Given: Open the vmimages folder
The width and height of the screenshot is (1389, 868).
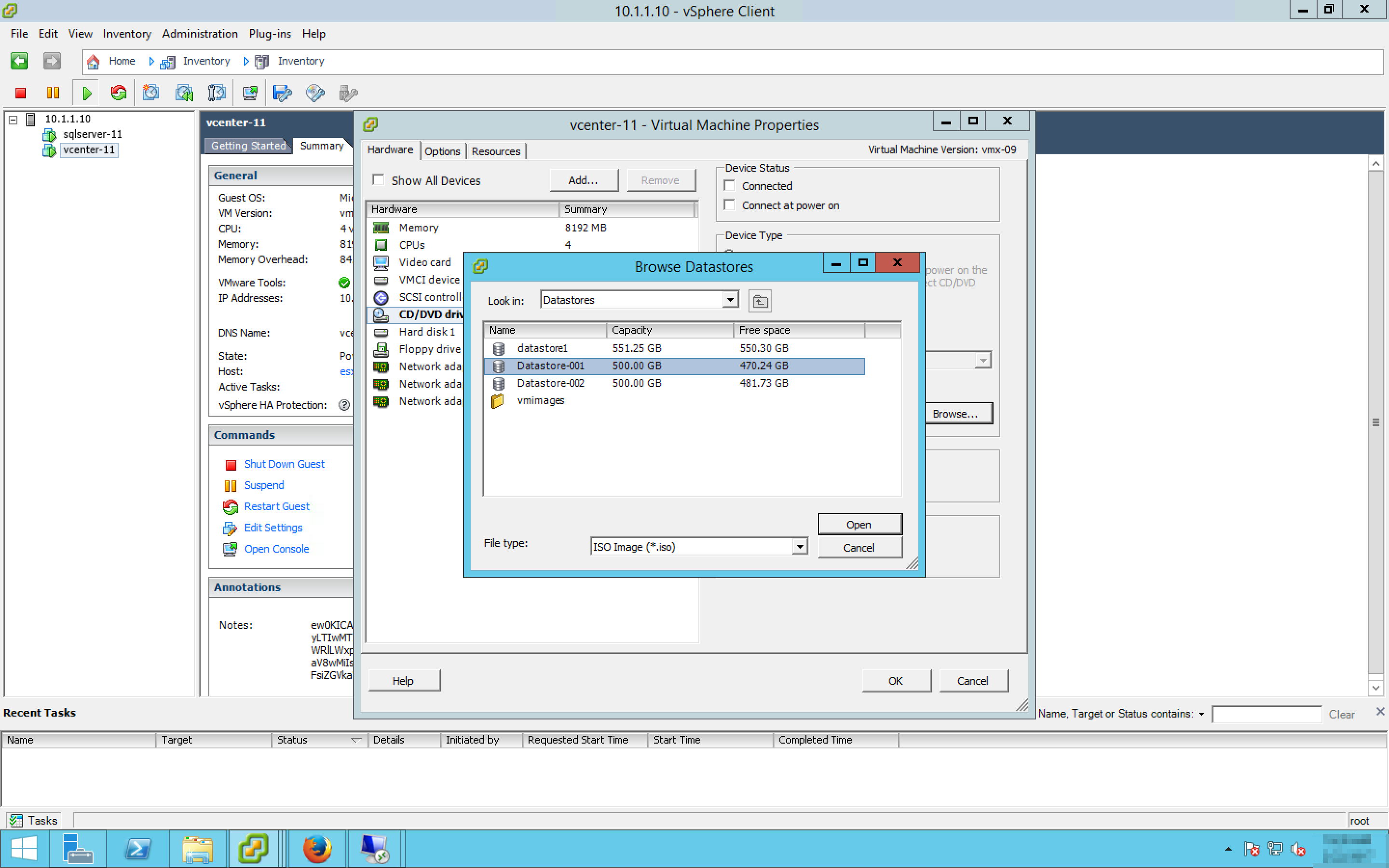Looking at the screenshot, I should click(540, 401).
